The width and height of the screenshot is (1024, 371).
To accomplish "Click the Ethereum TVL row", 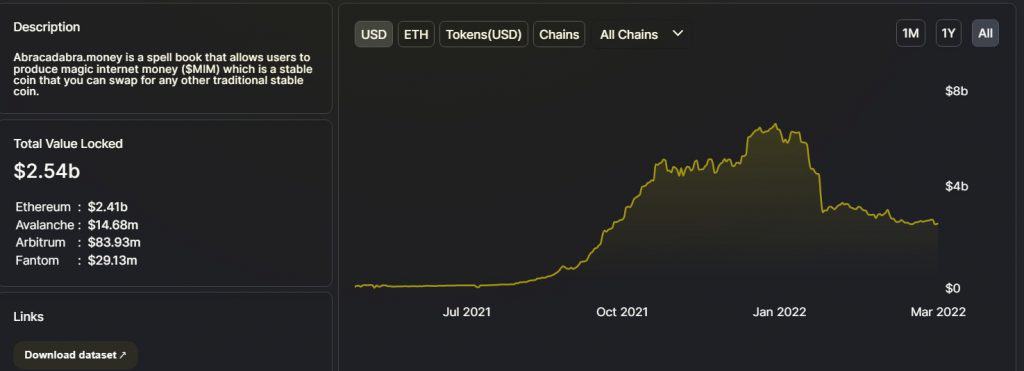I will pyautogui.click(x=72, y=207).
